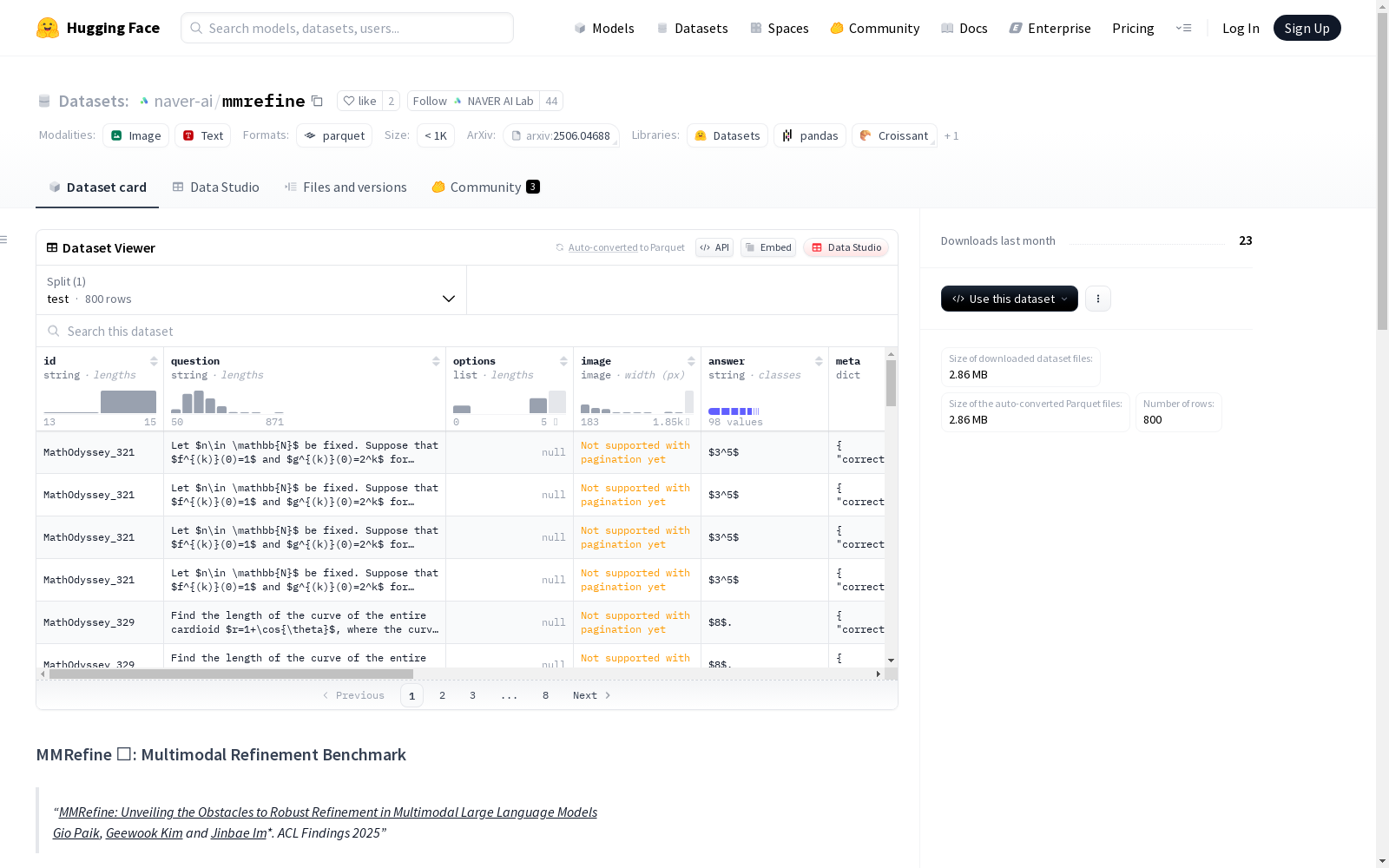Click Next page in pagination
Viewport: 1389px width, 868px height.
[591, 695]
